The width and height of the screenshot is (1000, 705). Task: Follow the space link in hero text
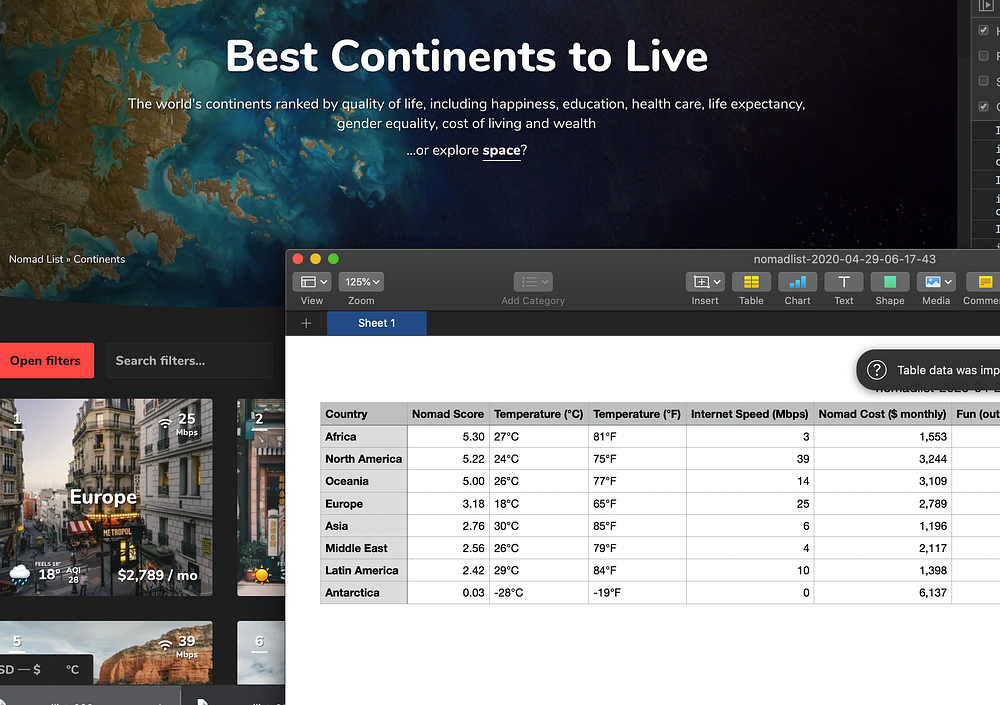[x=501, y=151]
